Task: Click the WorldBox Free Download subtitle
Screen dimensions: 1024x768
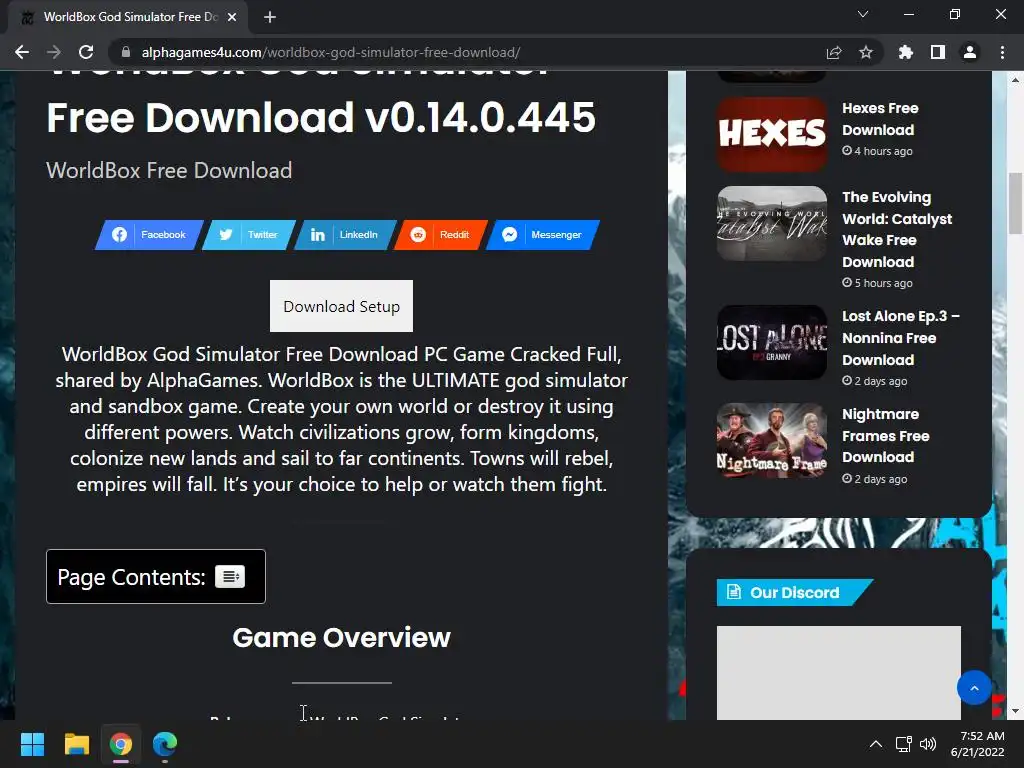Action: (169, 170)
